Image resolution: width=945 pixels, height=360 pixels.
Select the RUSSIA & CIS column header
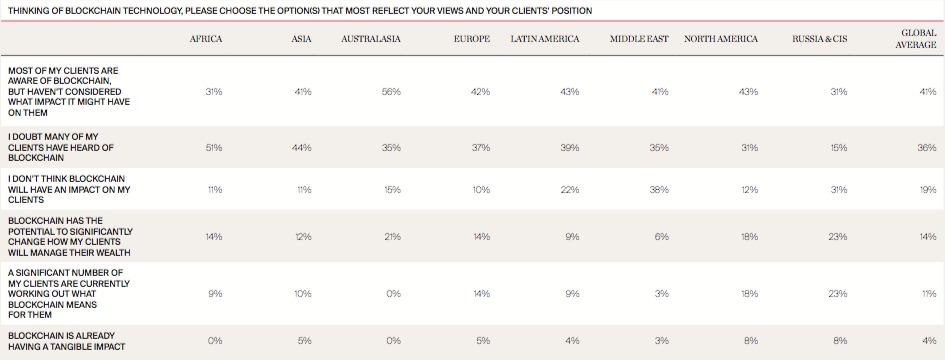tap(820, 39)
